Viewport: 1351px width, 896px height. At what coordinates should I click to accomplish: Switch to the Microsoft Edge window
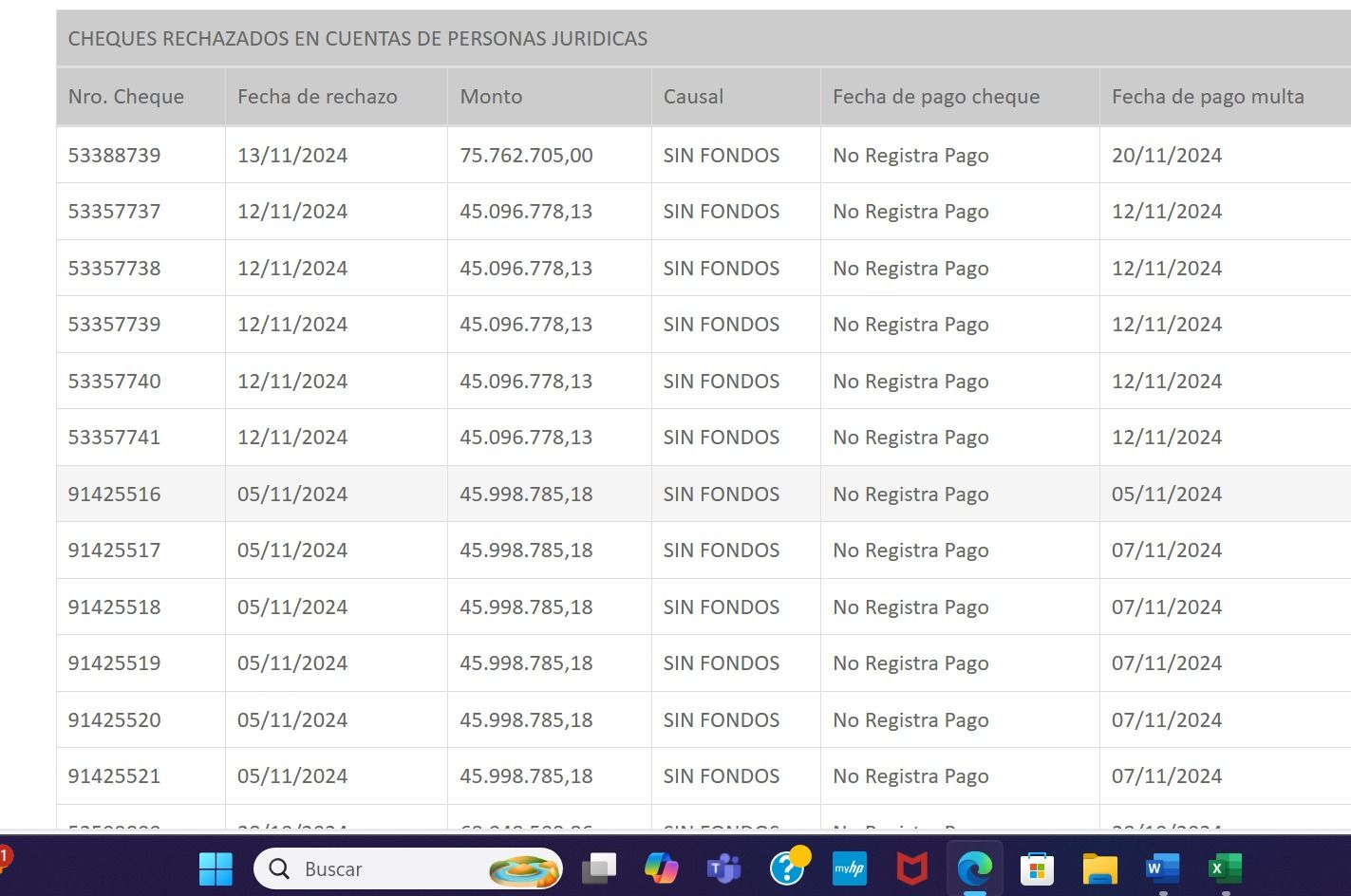coord(975,868)
